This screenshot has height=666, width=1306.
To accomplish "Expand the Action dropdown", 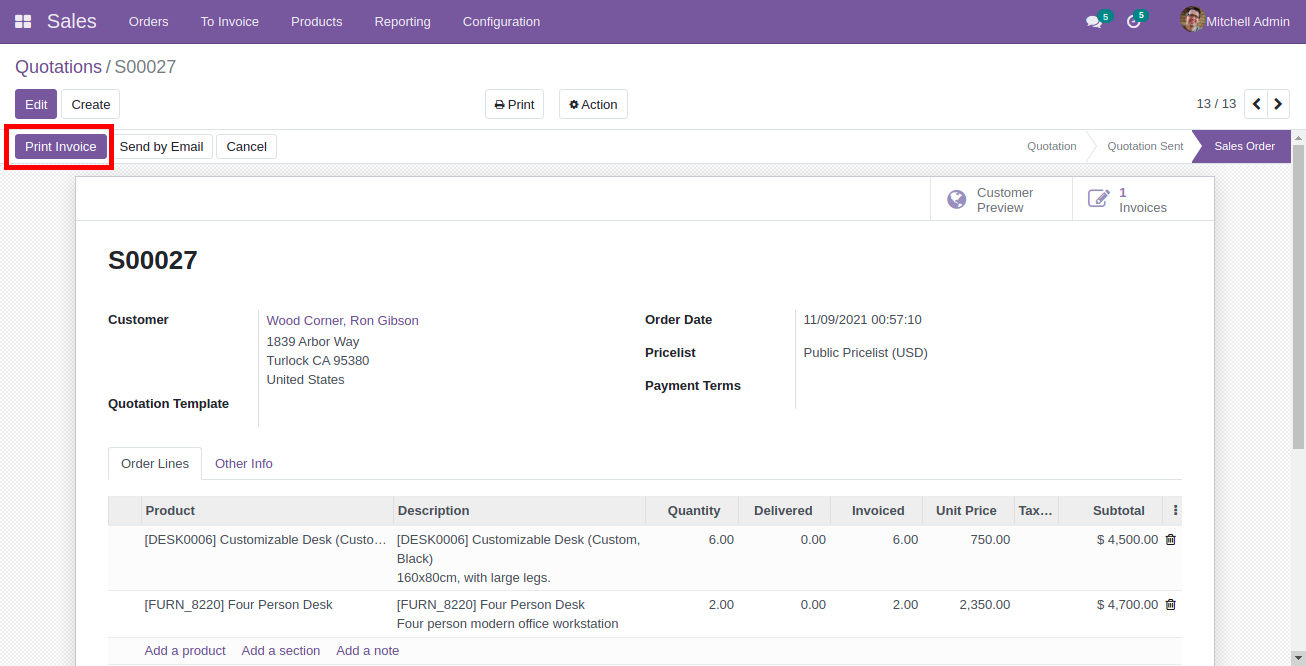I will click(593, 104).
